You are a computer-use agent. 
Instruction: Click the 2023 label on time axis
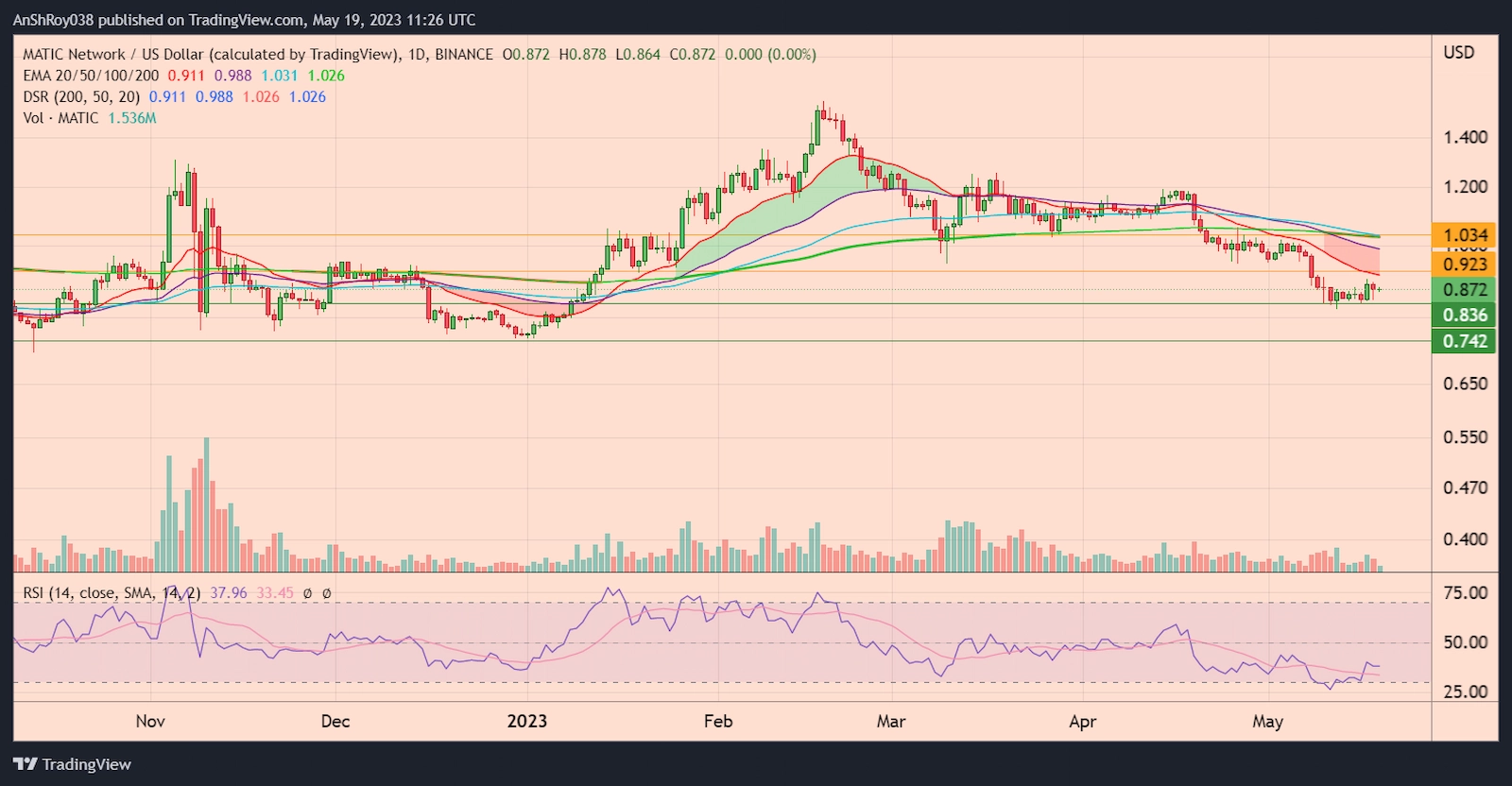pos(526,722)
